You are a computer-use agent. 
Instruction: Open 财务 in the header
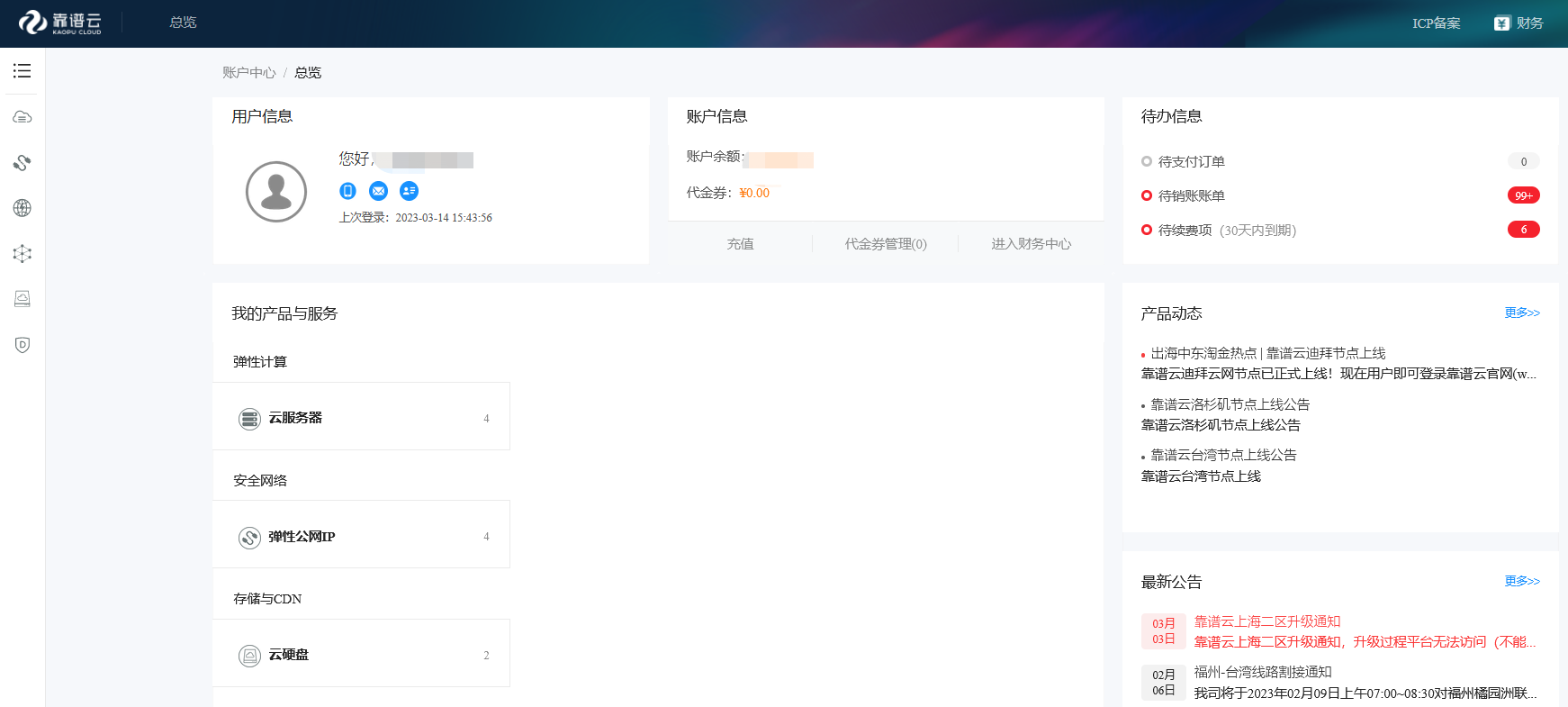point(1518,23)
